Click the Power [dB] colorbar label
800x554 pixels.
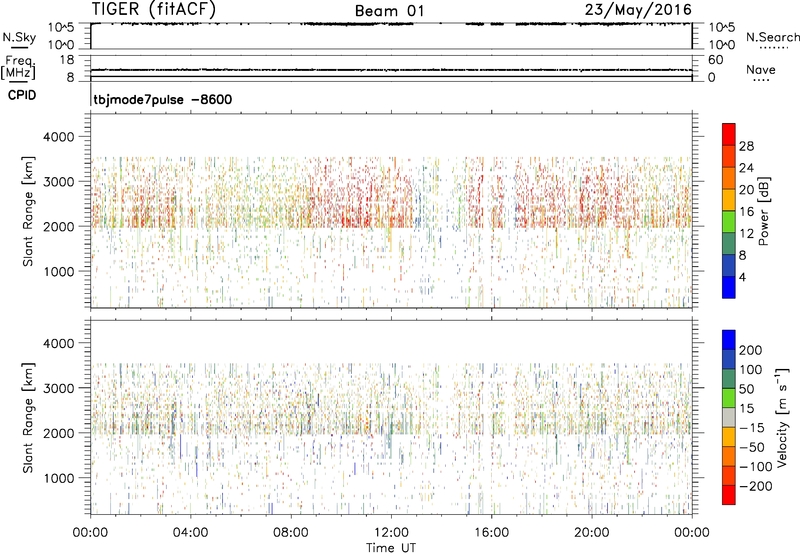tap(764, 211)
